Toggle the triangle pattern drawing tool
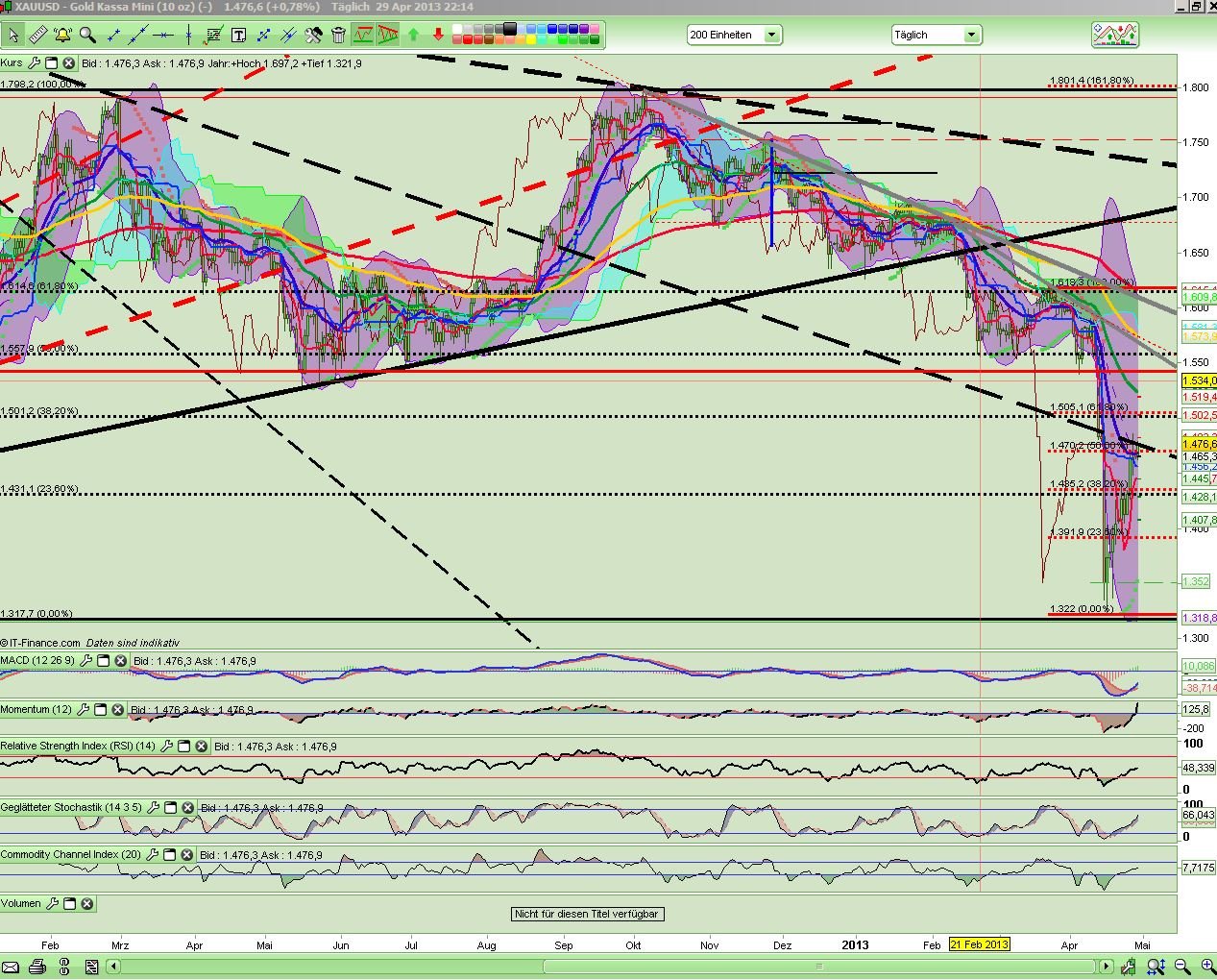Viewport: 1217px width, 980px height. (x=387, y=36)
